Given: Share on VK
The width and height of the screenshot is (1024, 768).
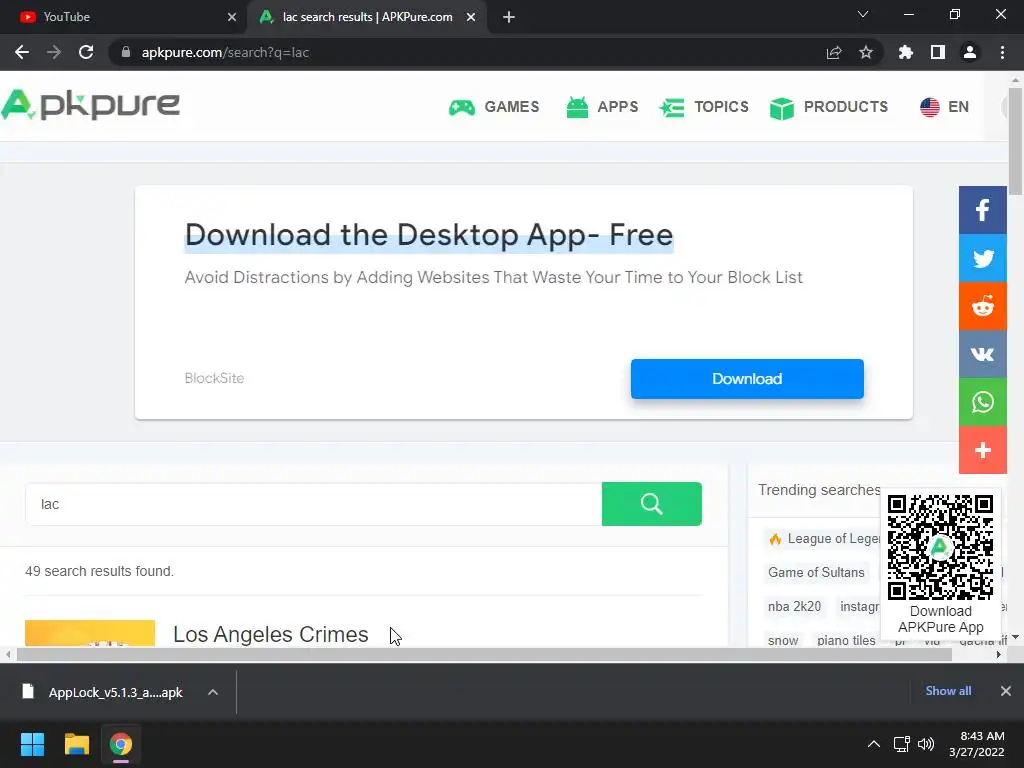Looking at the screenshot, I should (982, 354).
